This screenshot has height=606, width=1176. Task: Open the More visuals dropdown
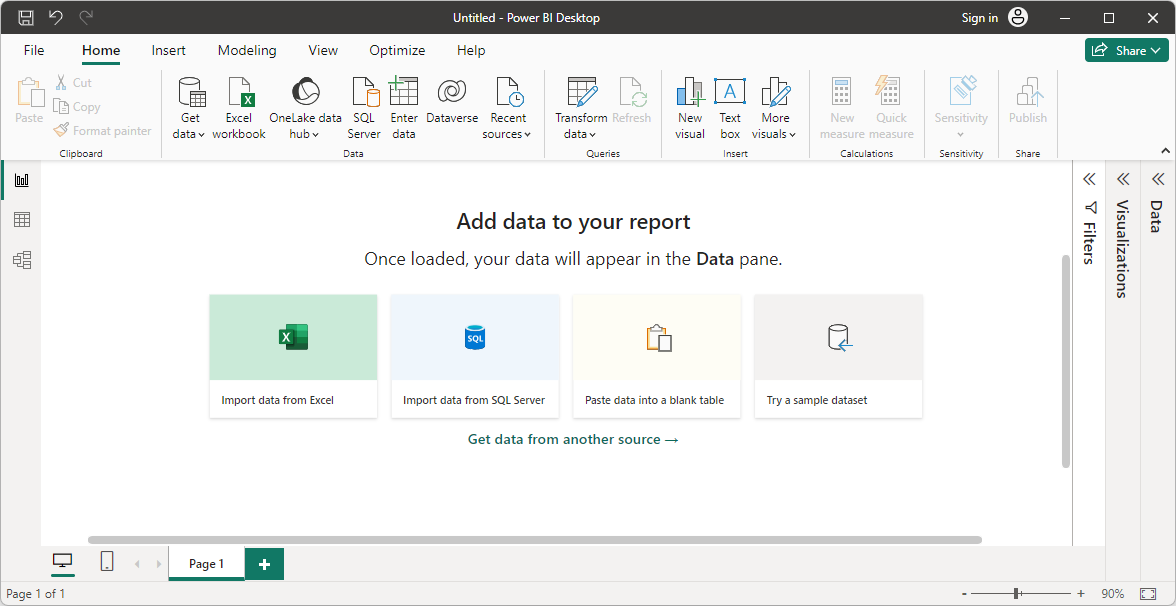point(775,109)
